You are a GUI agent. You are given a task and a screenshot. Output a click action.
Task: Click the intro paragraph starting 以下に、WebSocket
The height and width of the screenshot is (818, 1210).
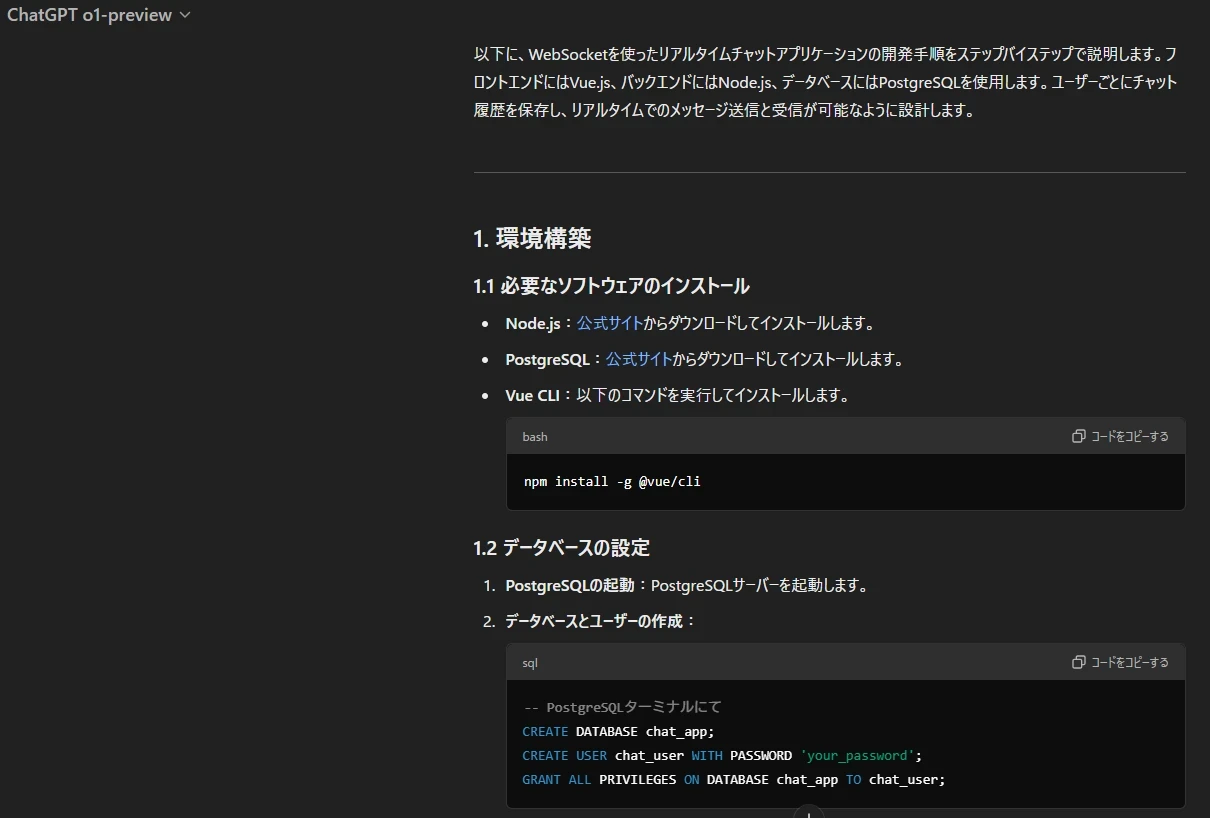point(825,82)
